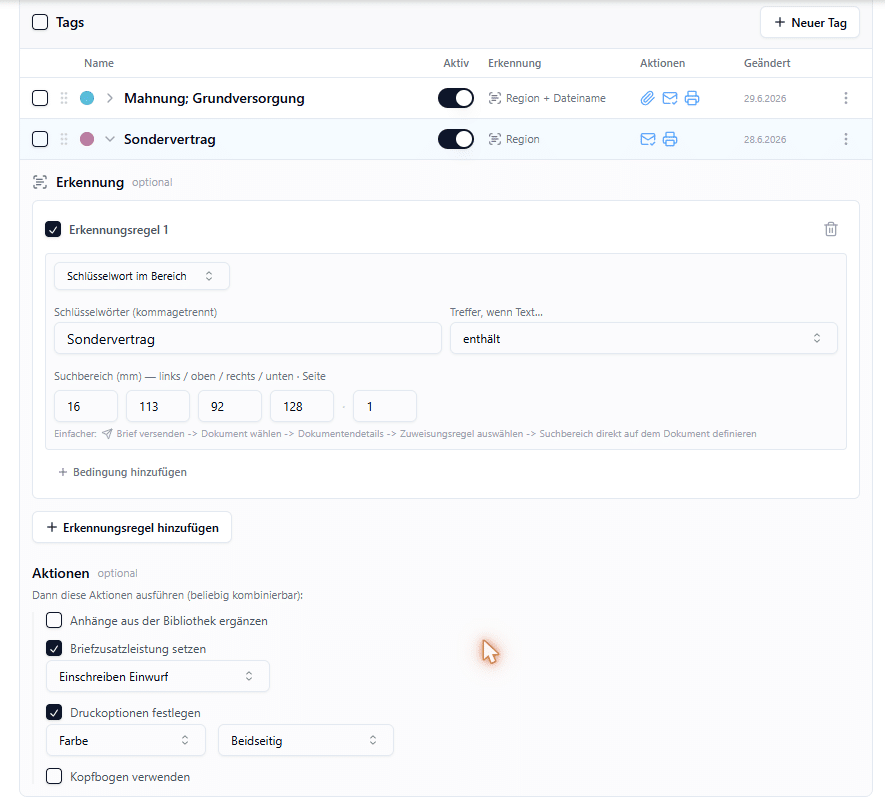Click the Neuer Tag button

pos(810,23)
